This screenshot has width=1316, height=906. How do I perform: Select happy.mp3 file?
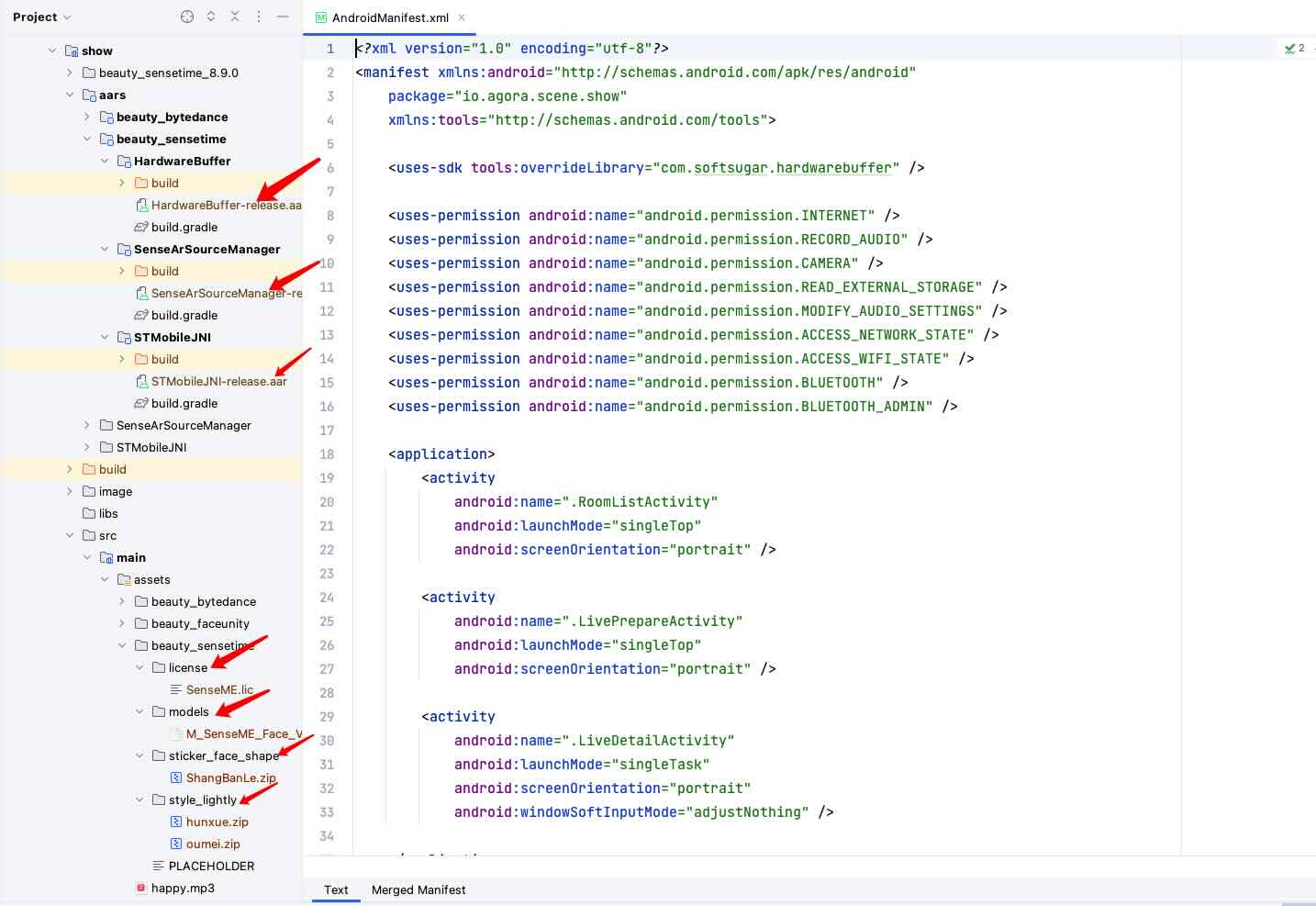point(183,888)
